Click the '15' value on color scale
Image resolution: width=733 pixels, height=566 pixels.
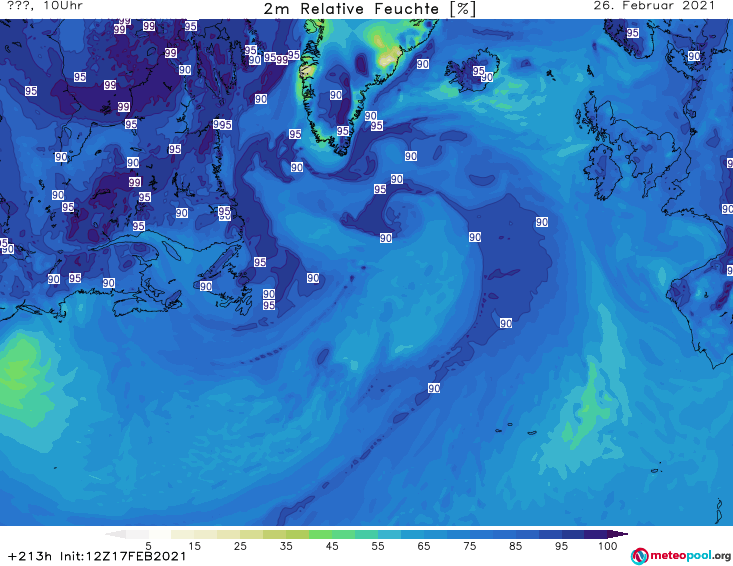click(194, 546)
